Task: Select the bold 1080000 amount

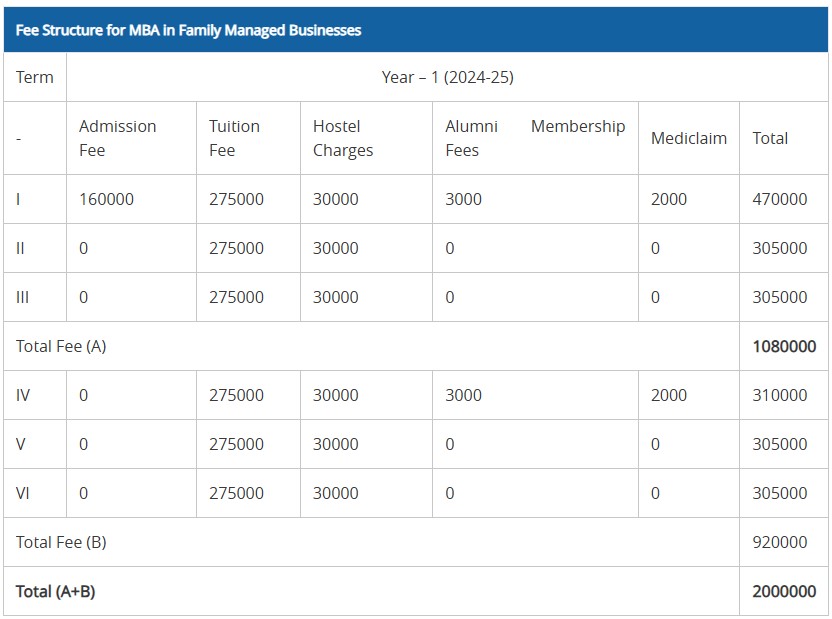Action: click(x=784, y=346)
